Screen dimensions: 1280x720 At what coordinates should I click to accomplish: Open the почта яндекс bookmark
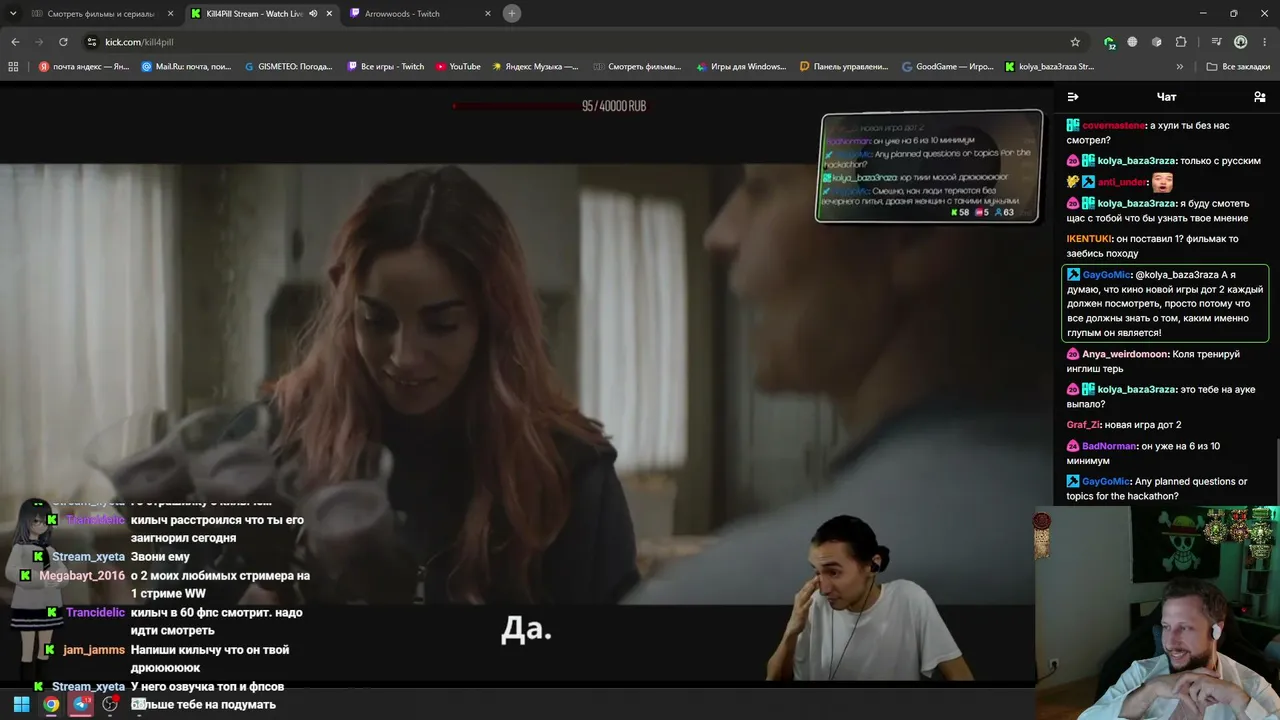(84, 67)
